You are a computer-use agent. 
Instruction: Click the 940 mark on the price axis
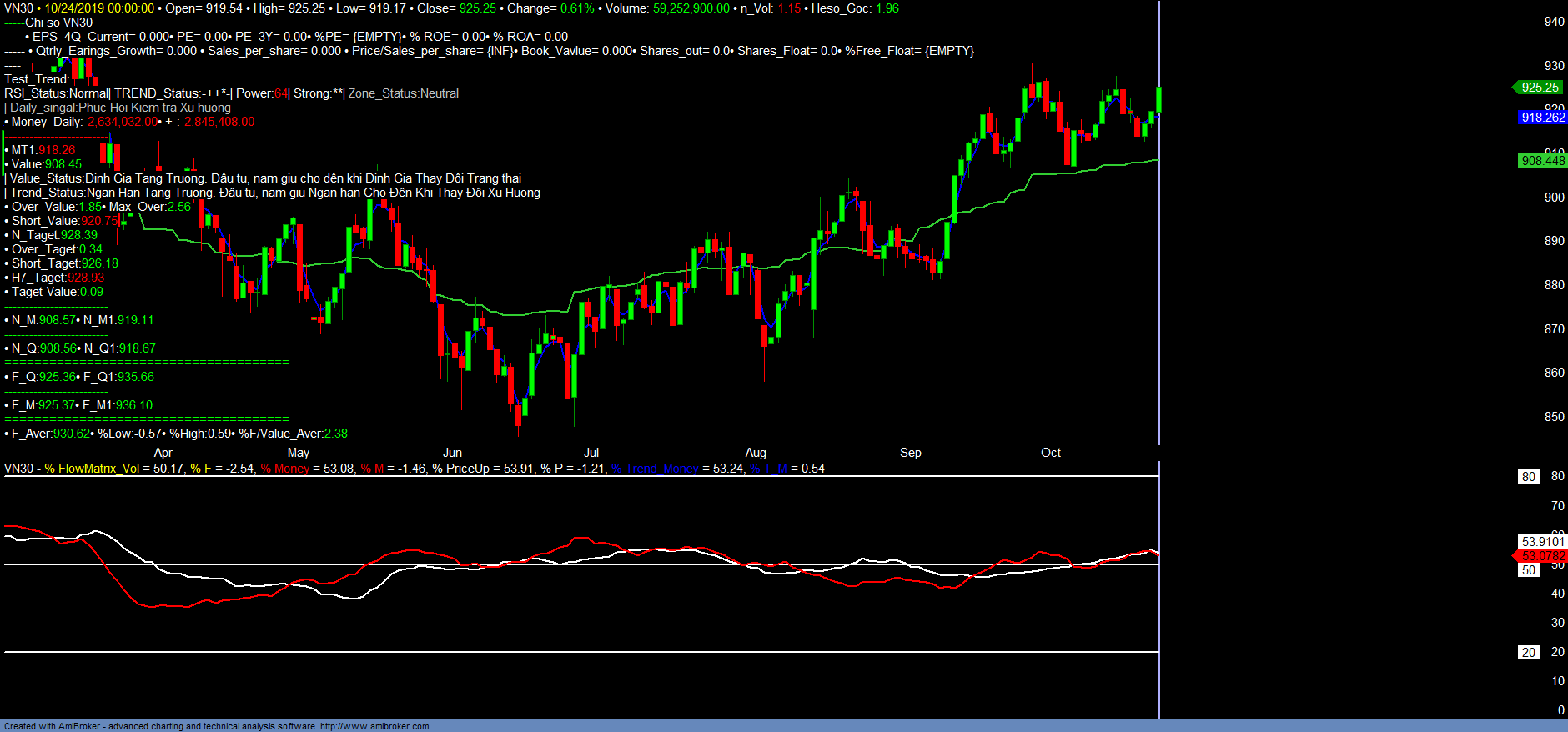[x=1554, y=22]
